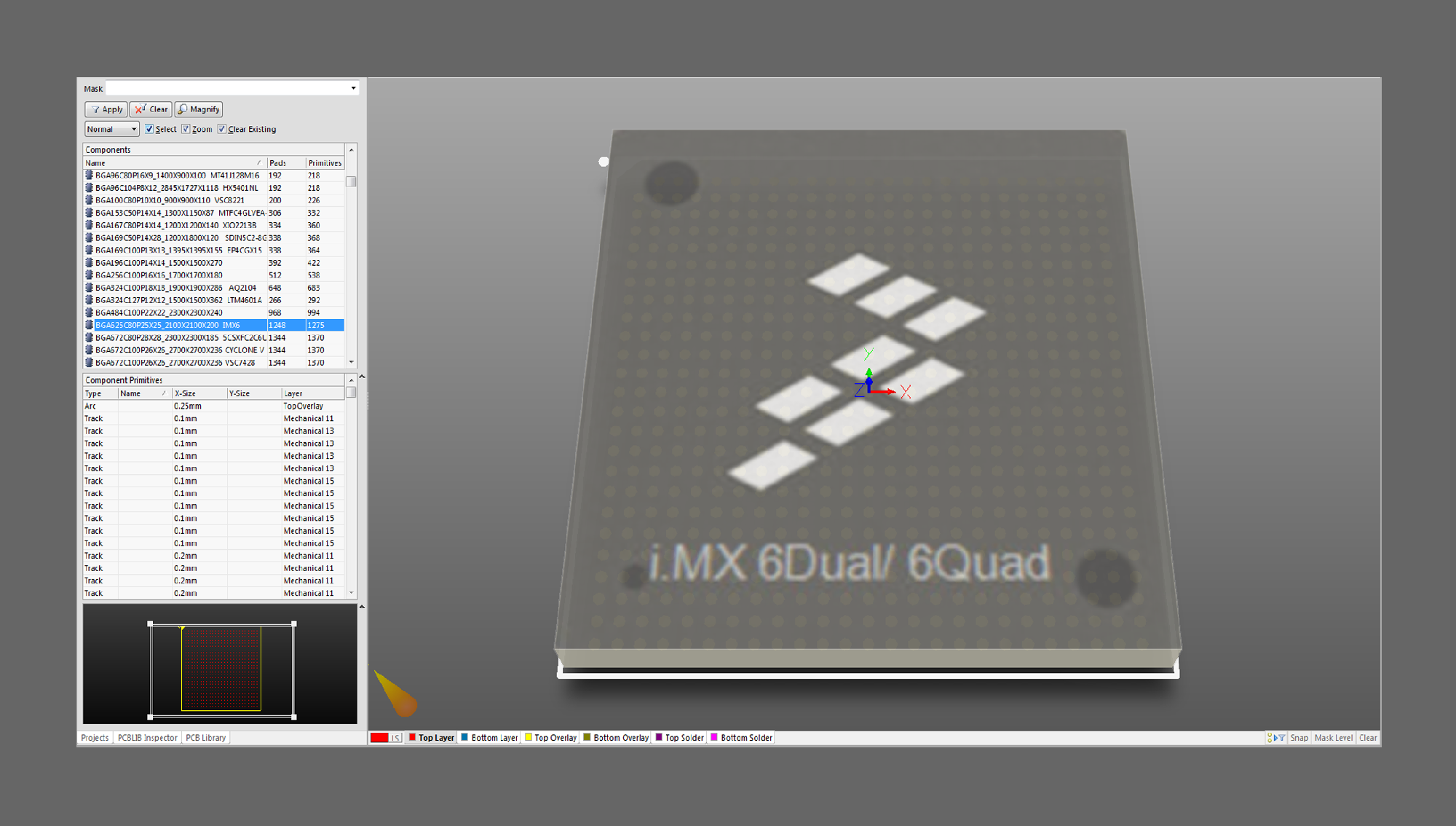
Task: Select component icon for BGA625C80P25X25 IMX6
Action: click(90, 325)
